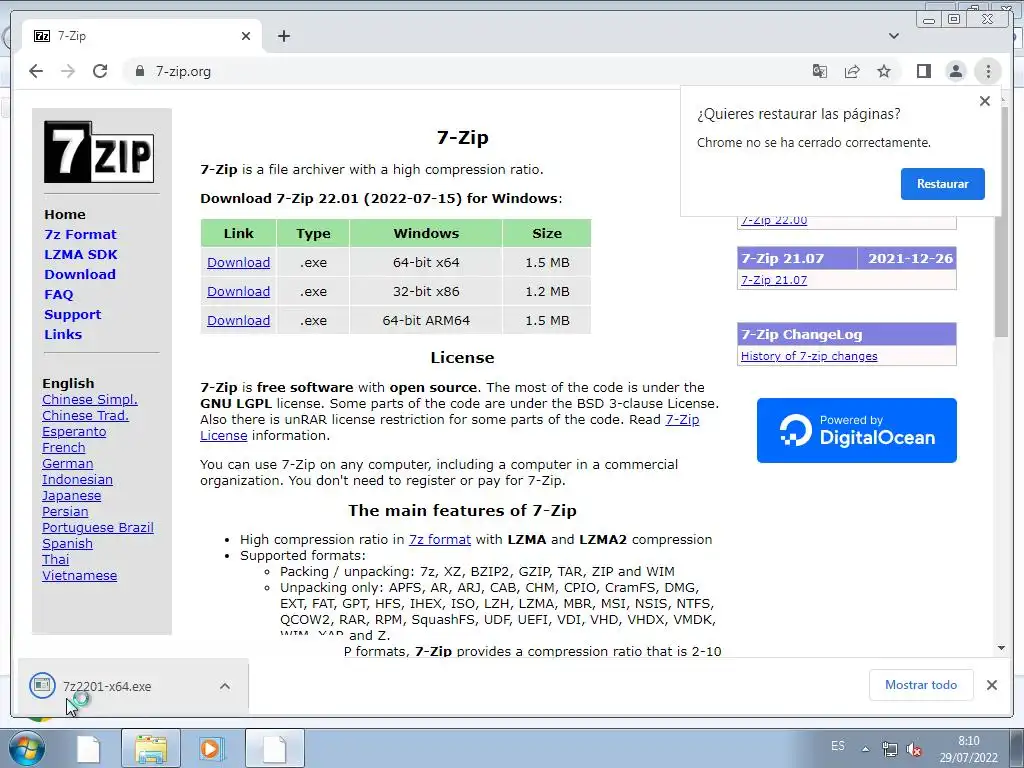
Task: Open the Support page
Action: 72,315
